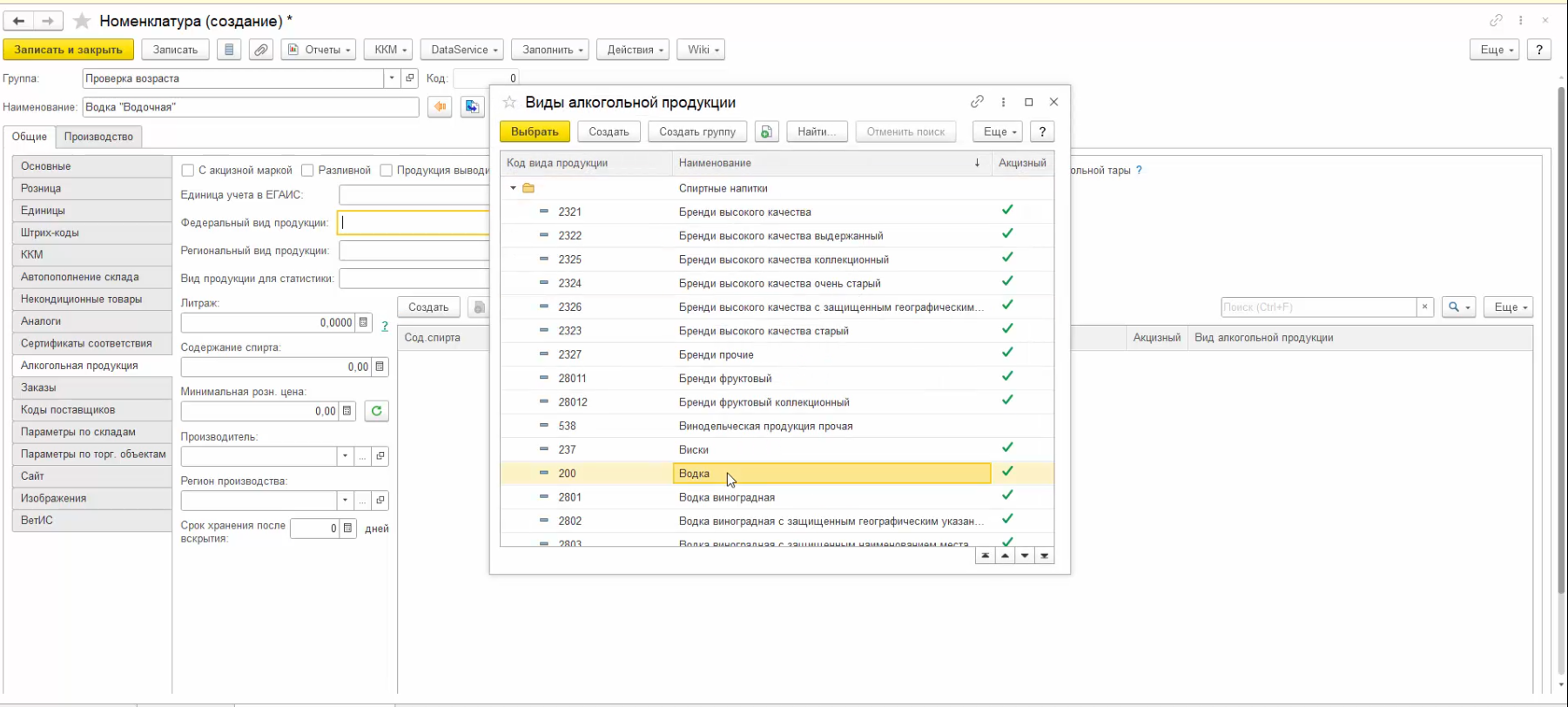Viewport: 1568px width, 707px height.
Task: Collapse the 'Спиртные напитки' folder group
Action: pyautogui.click(x=513, y=188)
